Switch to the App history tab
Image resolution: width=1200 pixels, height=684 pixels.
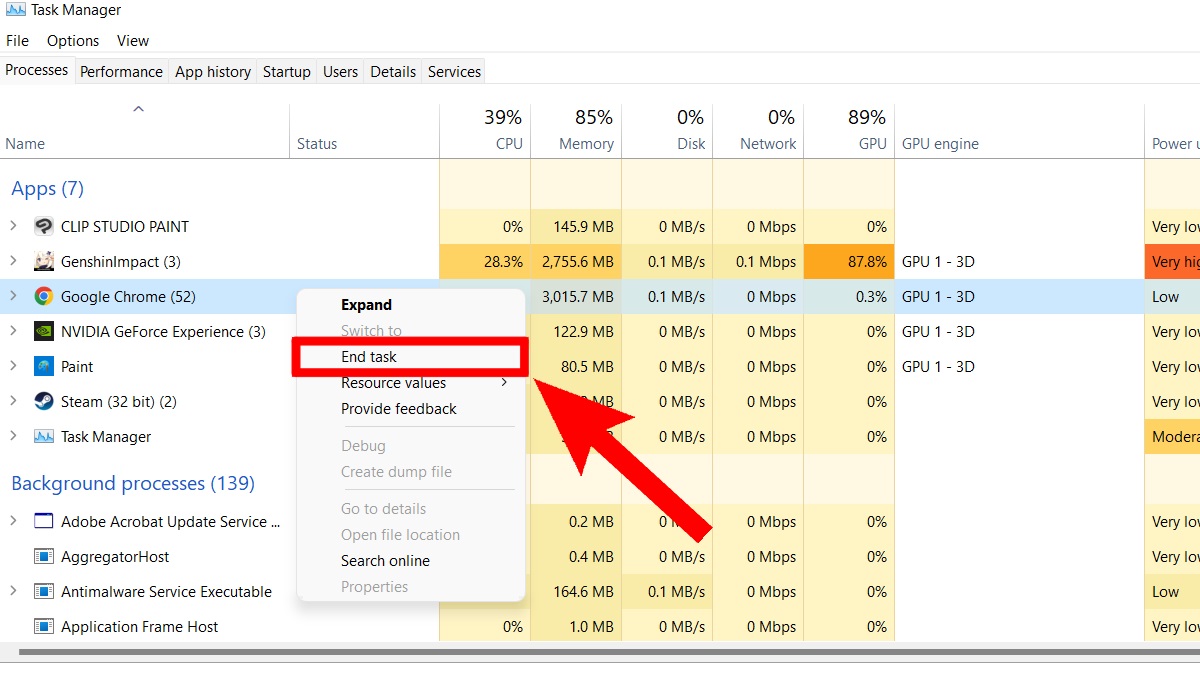tap(213, 72)
